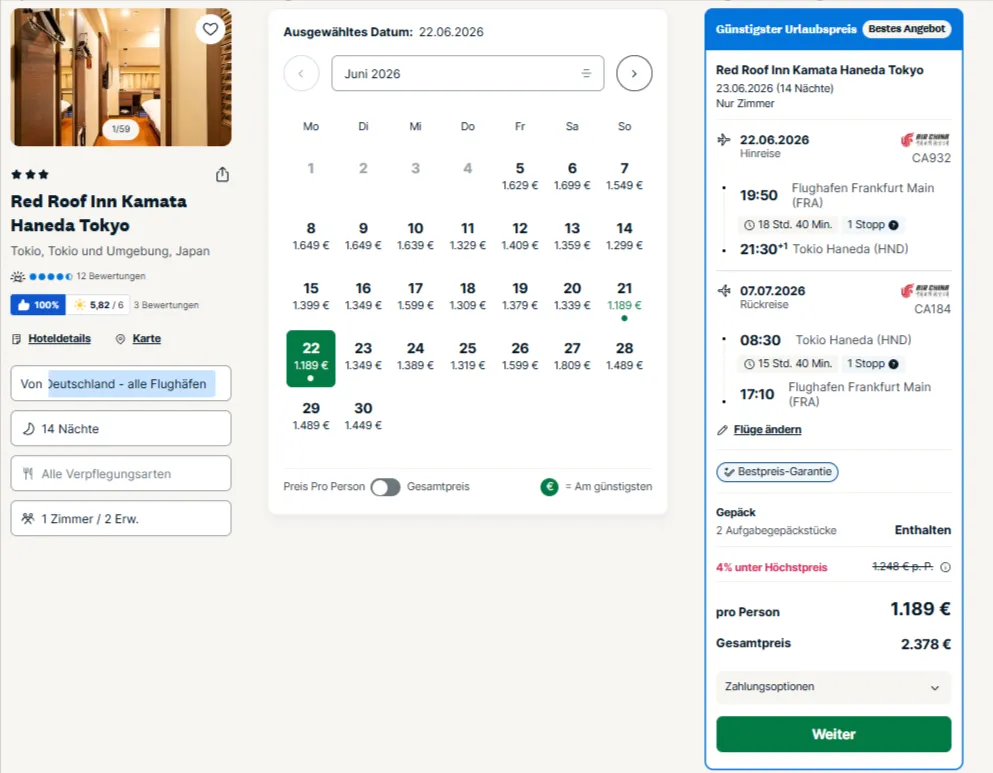The height and width of the screenshot is (773, 993).
Task: Open the Alle Verpflegungsarten selector
Action: click(121, 474)
